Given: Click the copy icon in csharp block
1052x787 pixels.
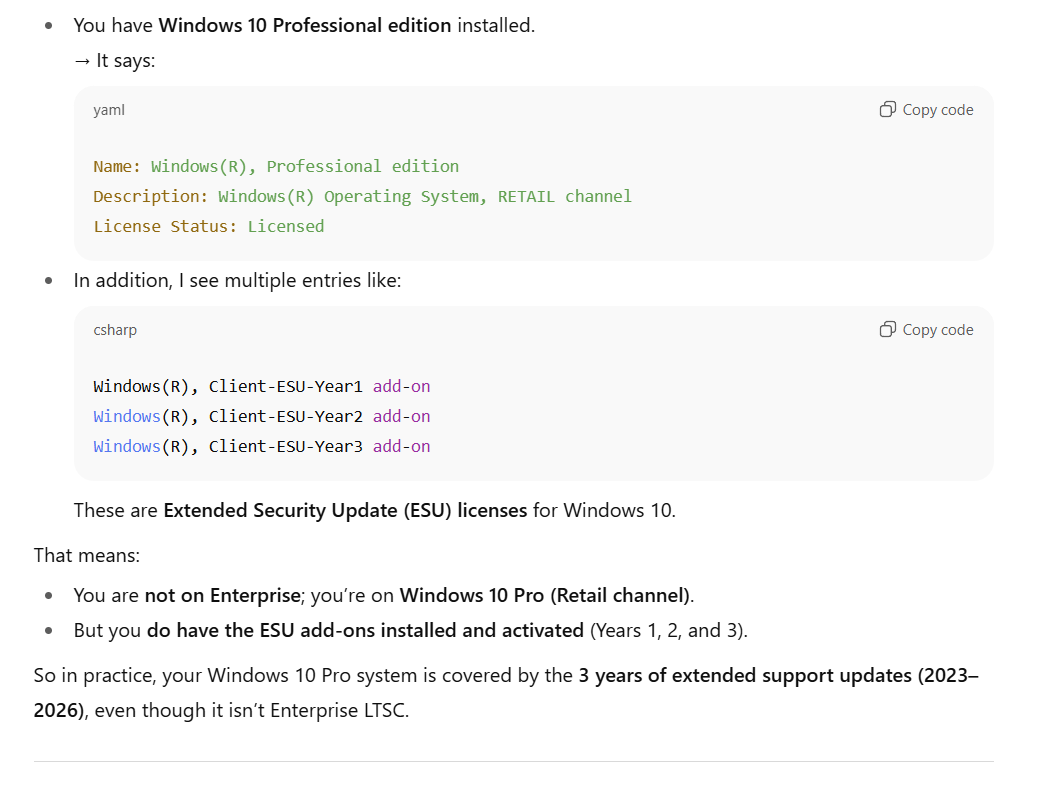Looking at the screenshot, I should (x=888, y=329).
